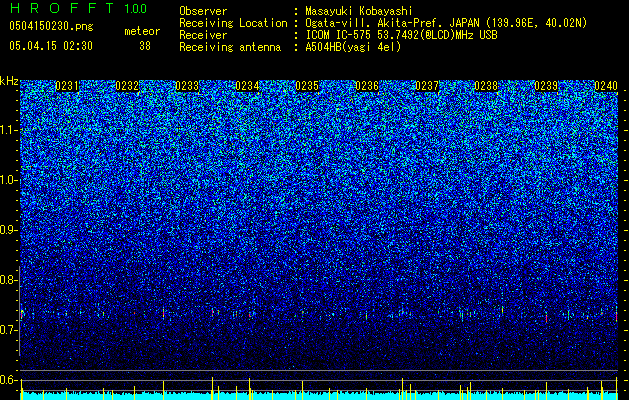Viewport: 629px width, 400px height.
Task: Click the Observer label
Action: 203,11
